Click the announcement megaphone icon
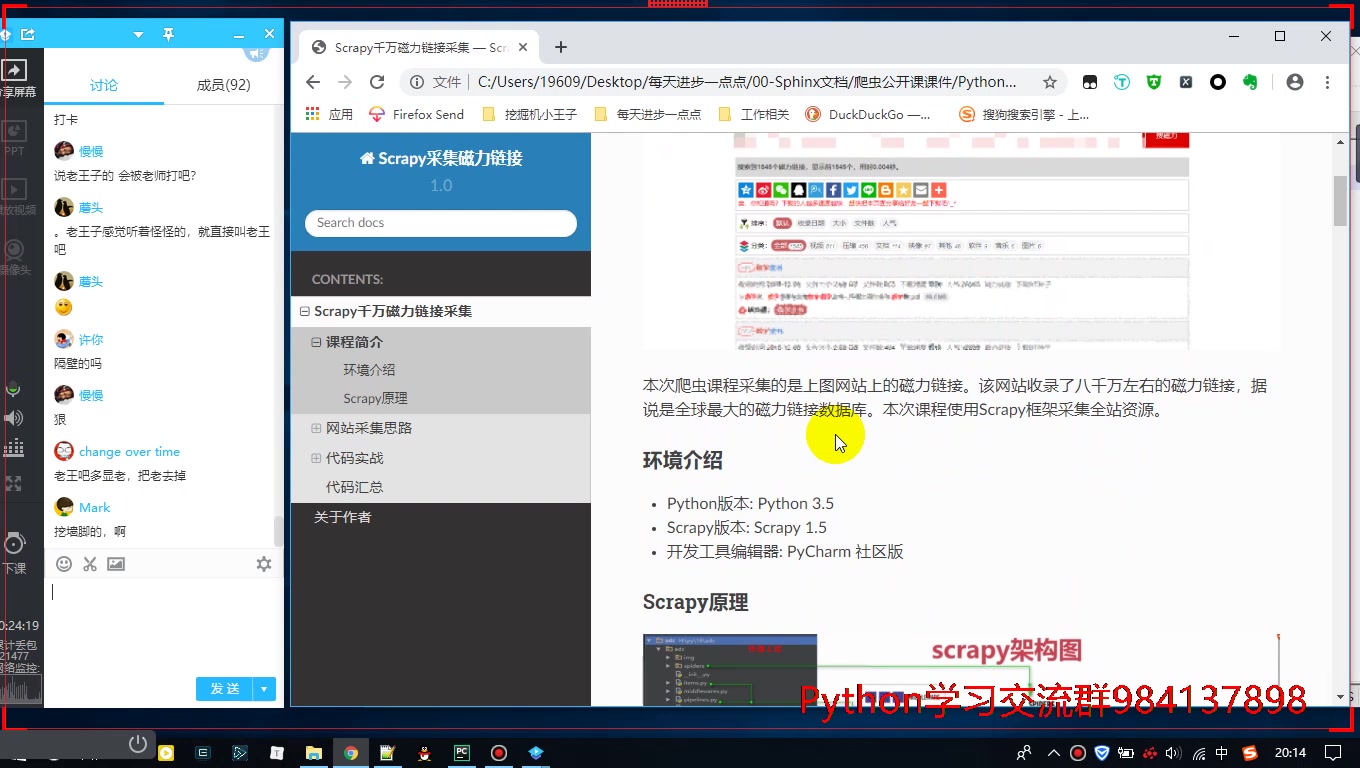This screenshot has width=1360, height=768. [x=256, y=54]
